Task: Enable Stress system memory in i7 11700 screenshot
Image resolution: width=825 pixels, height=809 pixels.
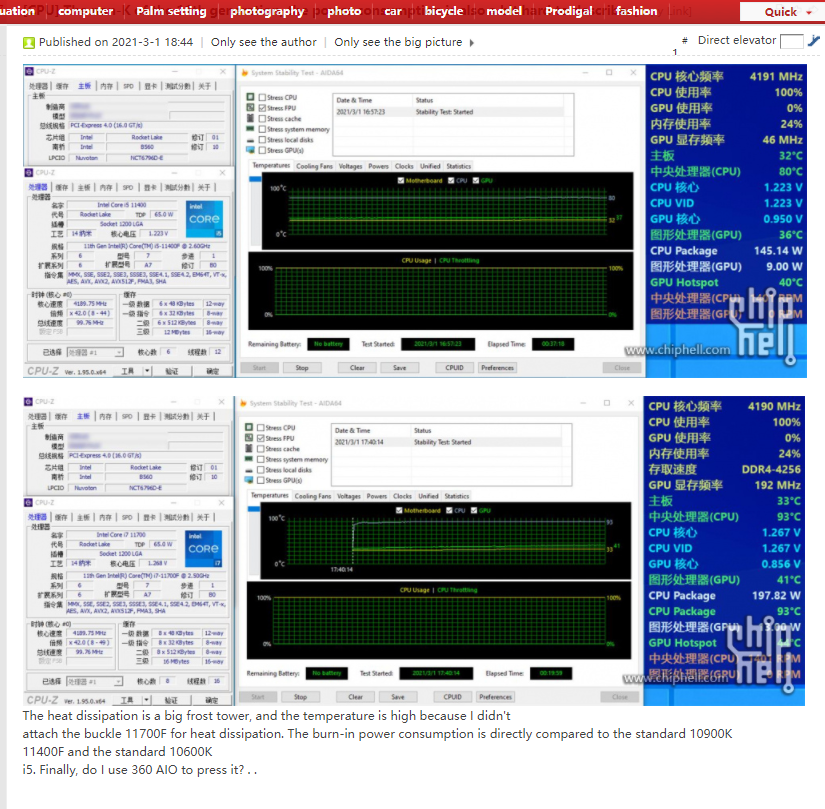Action: pos(260,459)
